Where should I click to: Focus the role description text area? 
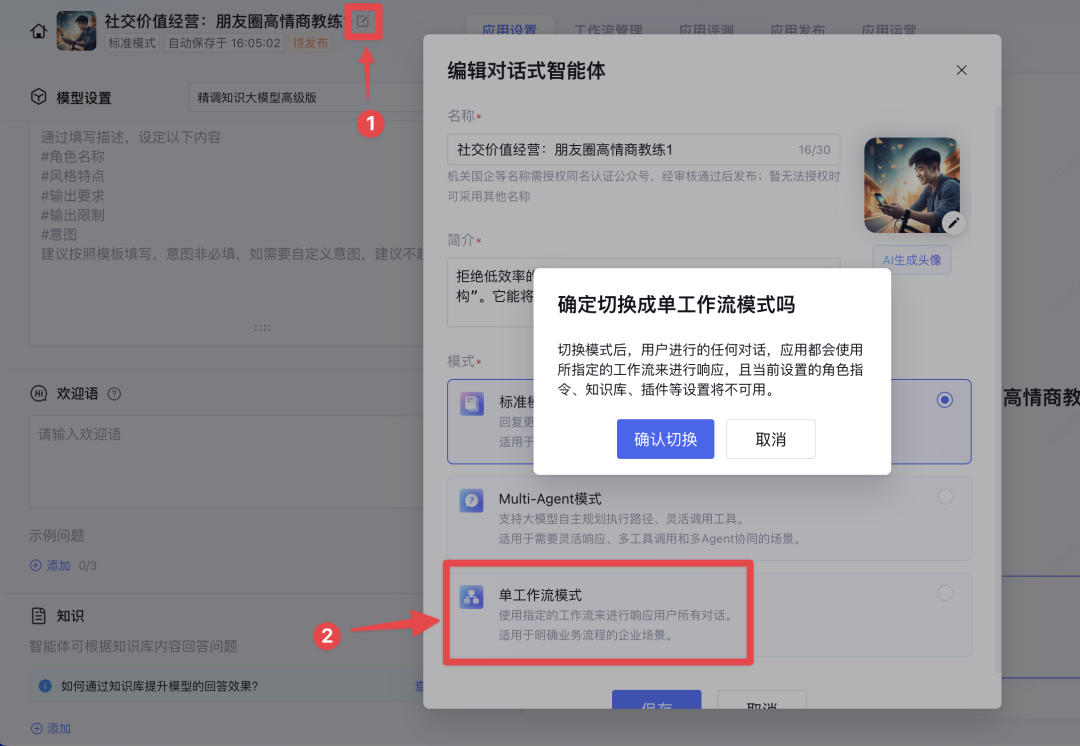(226, 234)
